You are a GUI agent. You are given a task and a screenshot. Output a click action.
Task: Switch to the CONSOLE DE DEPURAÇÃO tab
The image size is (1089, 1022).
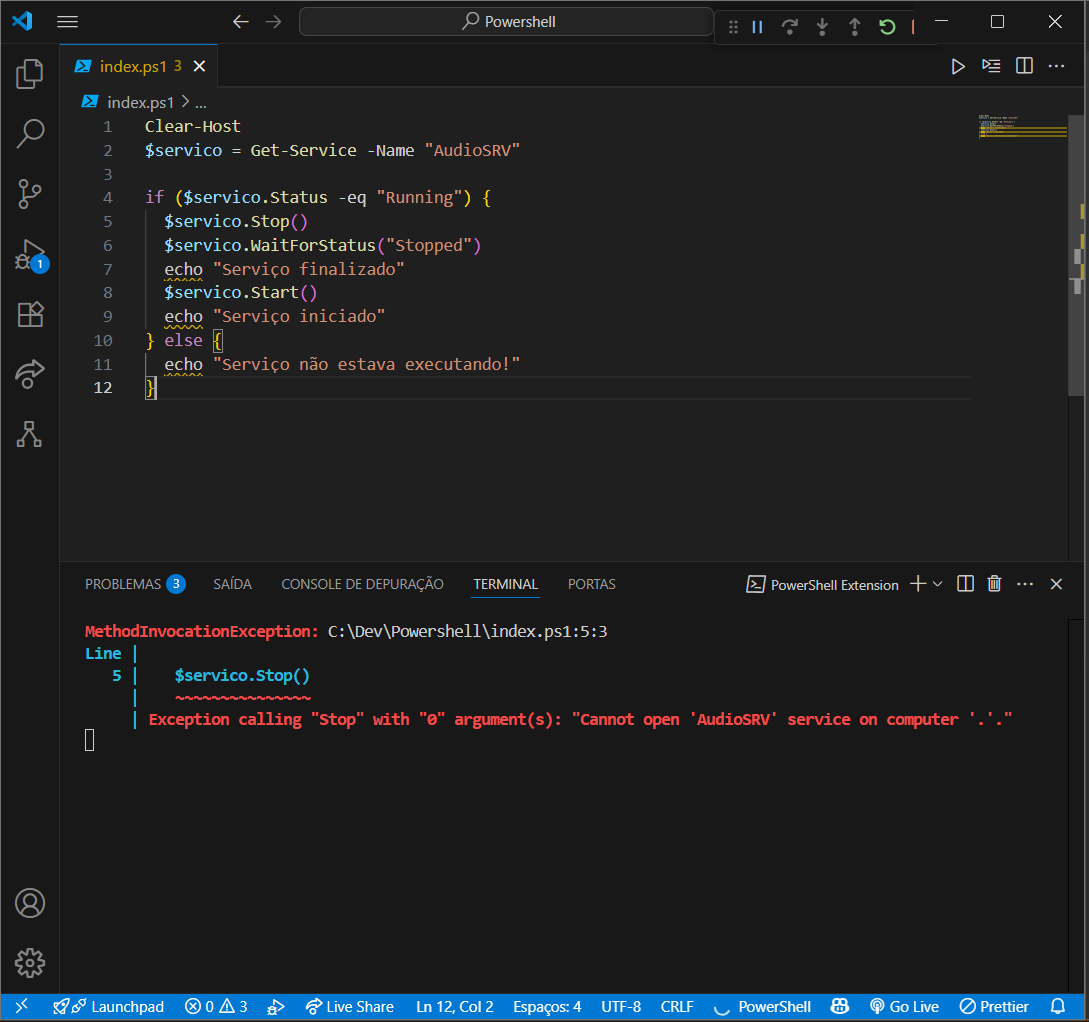(363, 585)
